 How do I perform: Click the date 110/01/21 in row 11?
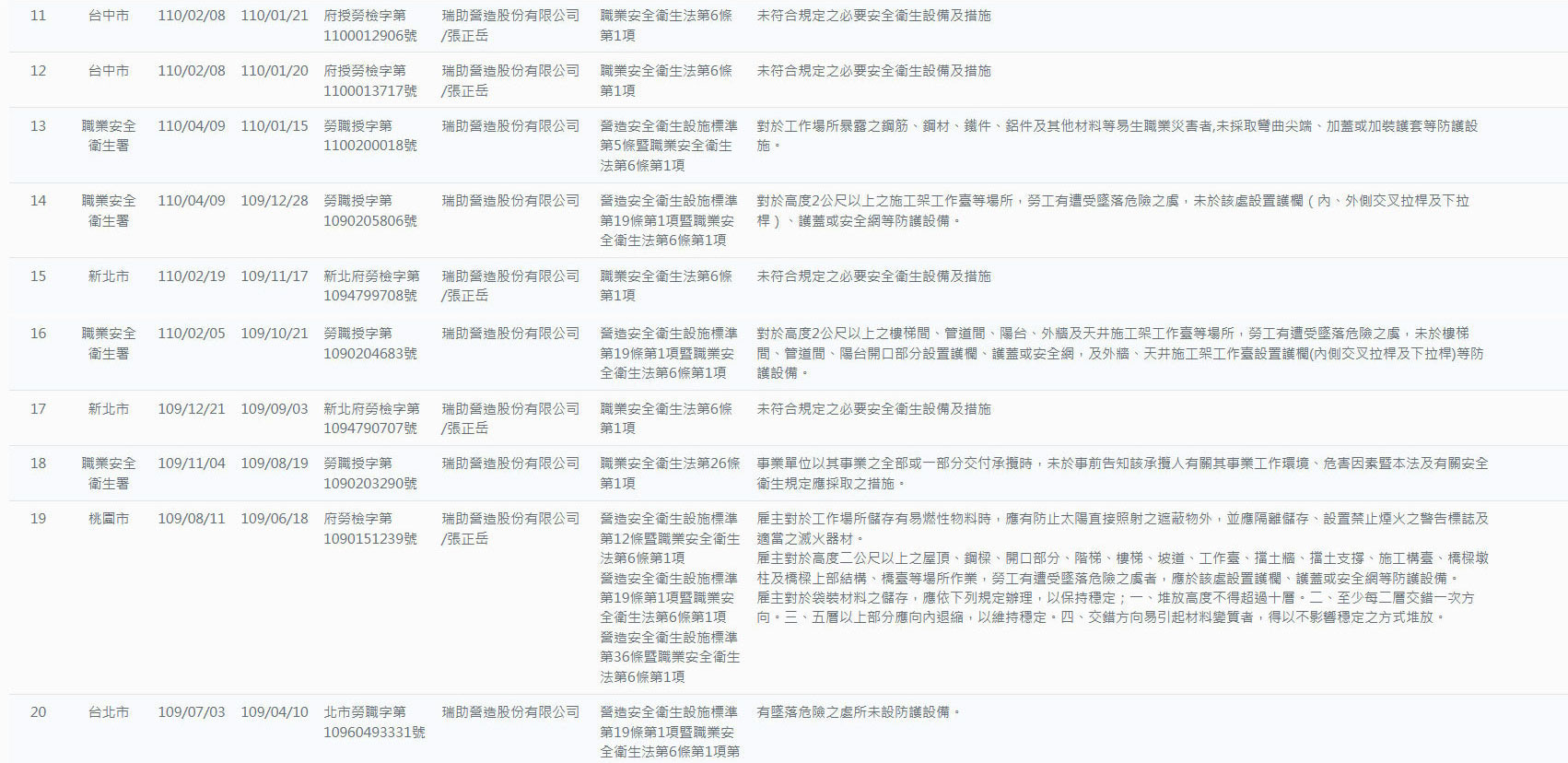[x=275, y=16]
